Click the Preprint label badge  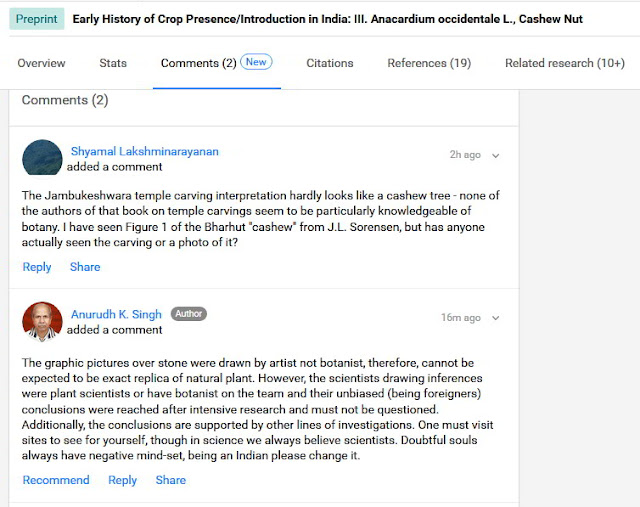coord(37,19)
